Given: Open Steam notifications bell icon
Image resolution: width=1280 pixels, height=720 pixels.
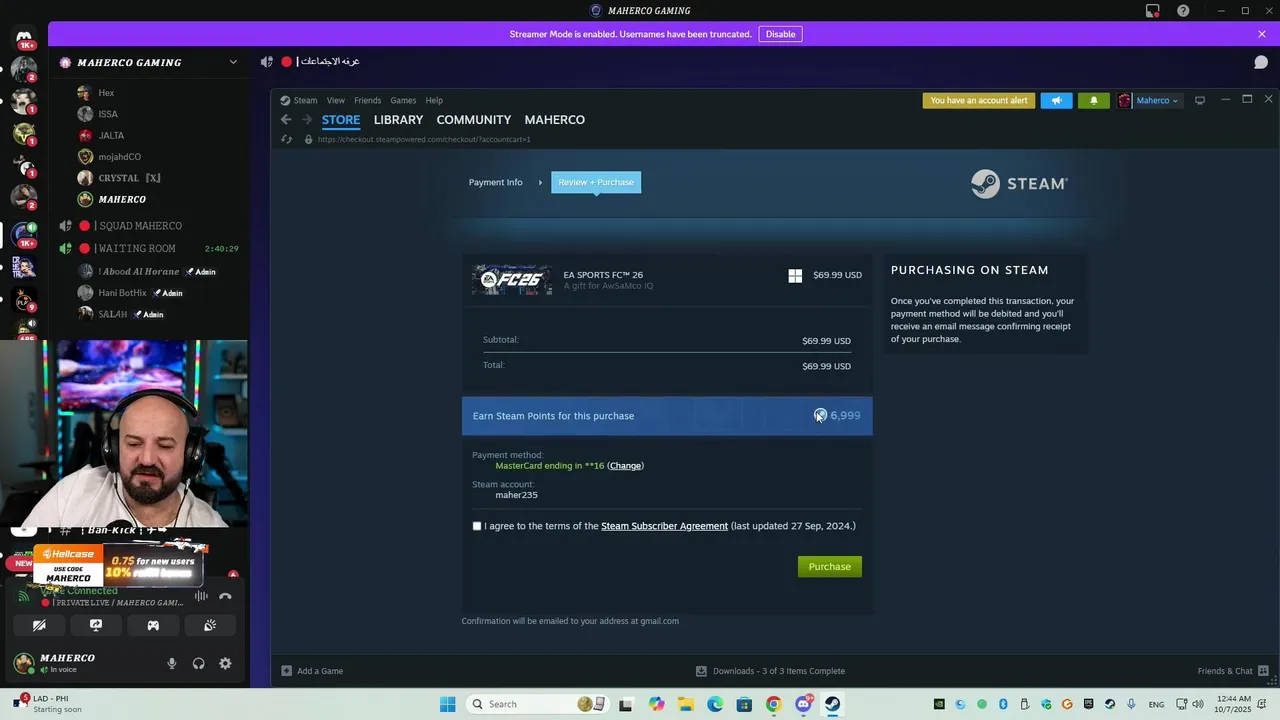Looking at the screenshot, I should [1093, 100].
